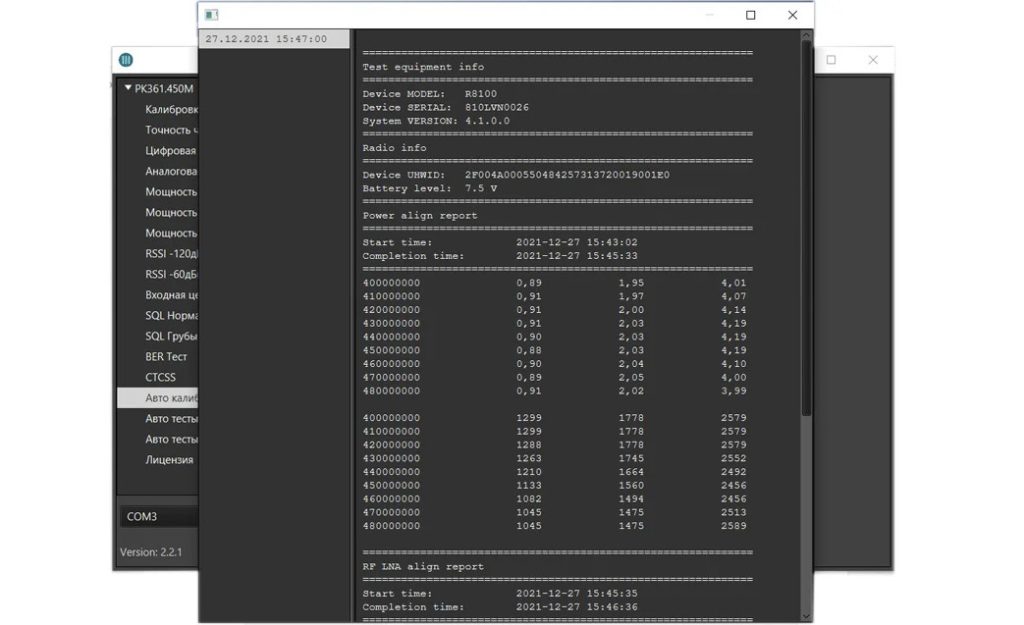The width and height of the screenshot is (1024, 625).
Task: Open the Цифровая item in the tree
Action: point(170,150)
